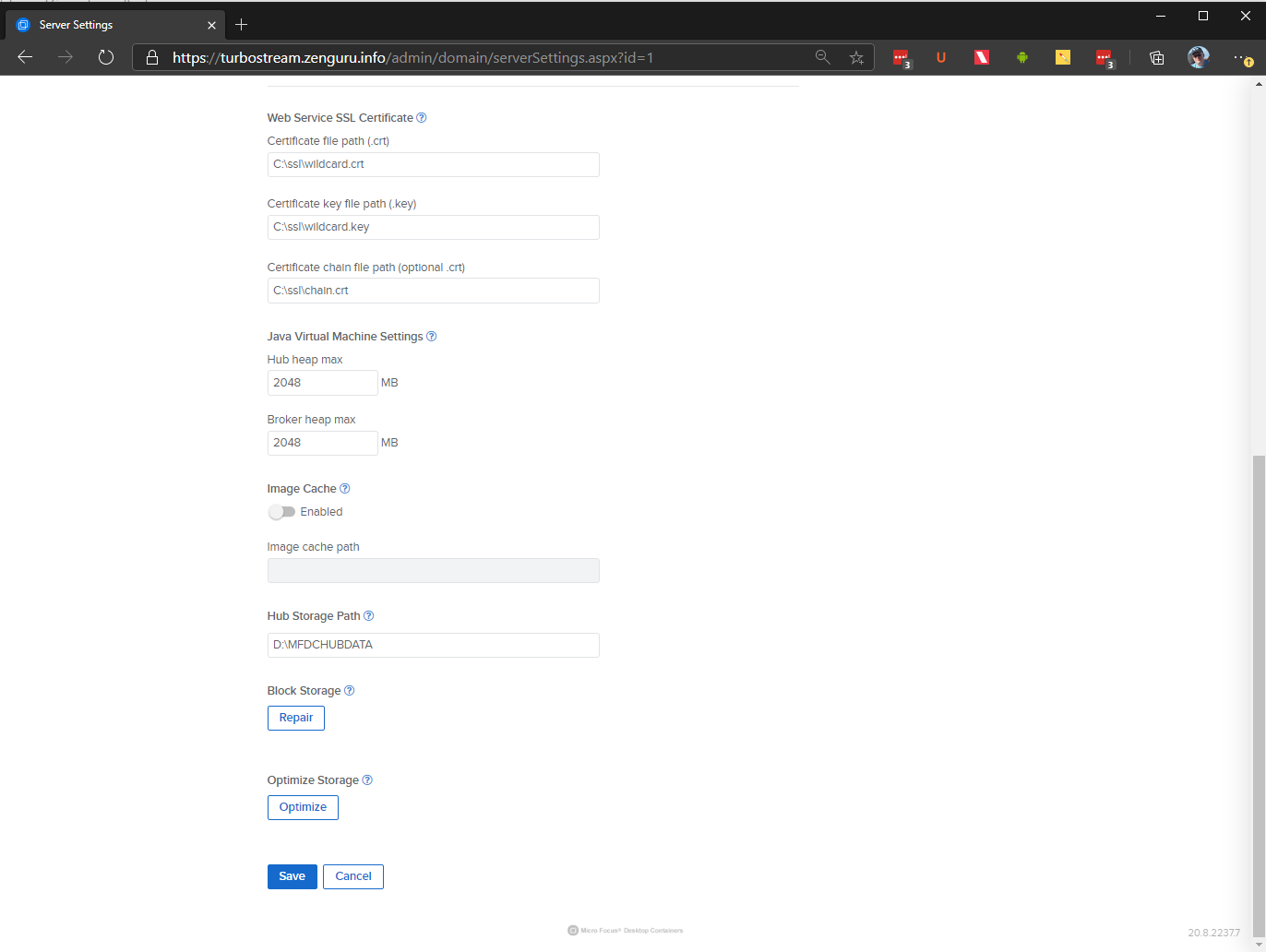This screenshot has width=1266, height=952.
Task: Enable the Image Cache toggle
Action: pos(281,512)
